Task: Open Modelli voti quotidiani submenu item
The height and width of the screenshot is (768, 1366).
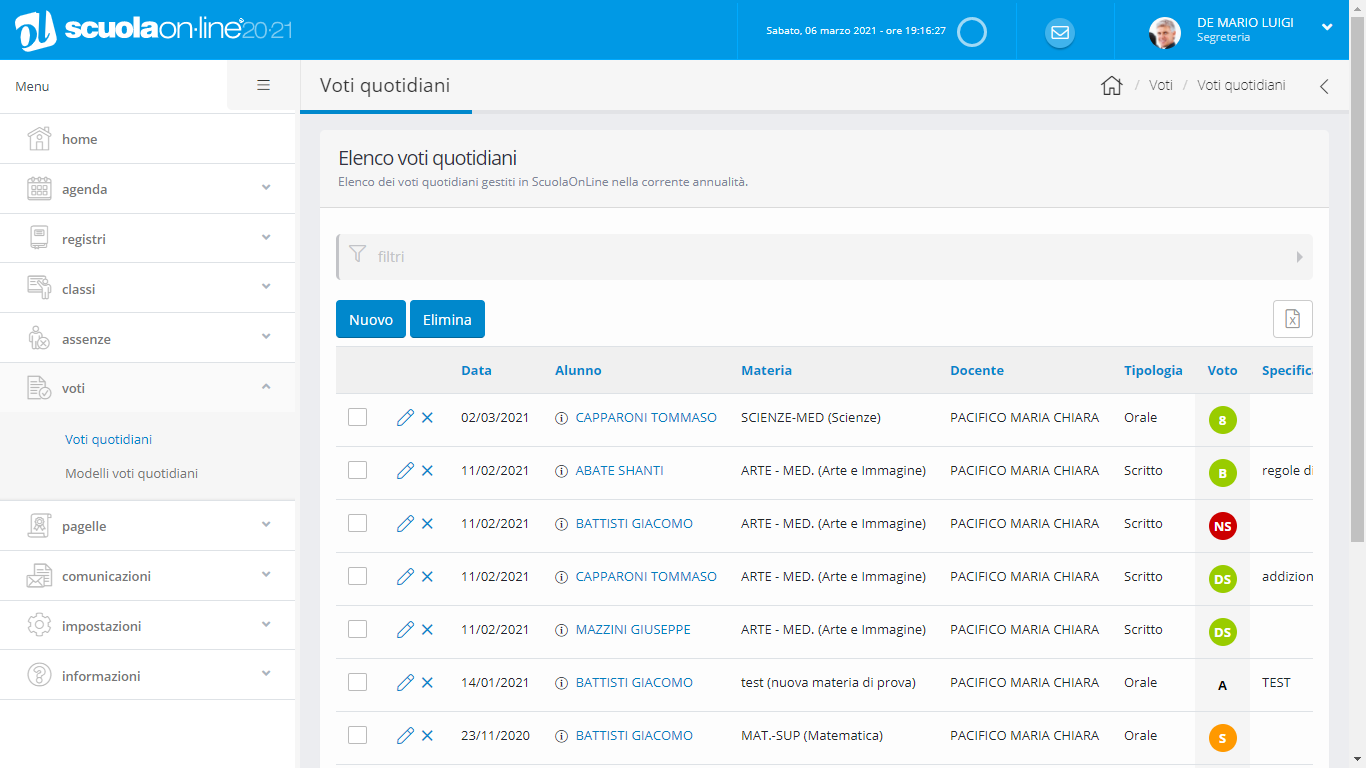Action: click(131, 473)
